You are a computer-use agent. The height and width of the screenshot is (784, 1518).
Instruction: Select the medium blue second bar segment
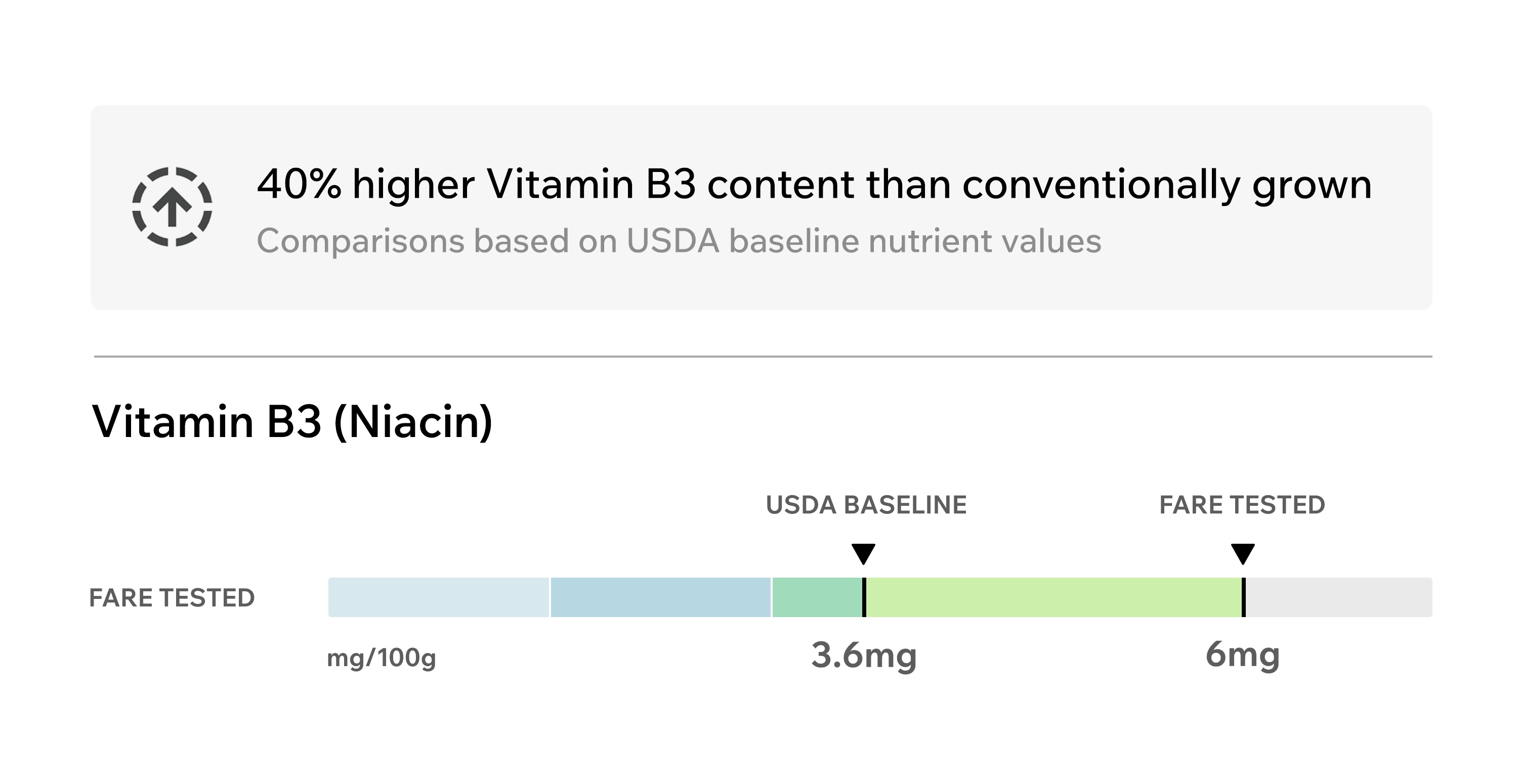coord(661,597)
